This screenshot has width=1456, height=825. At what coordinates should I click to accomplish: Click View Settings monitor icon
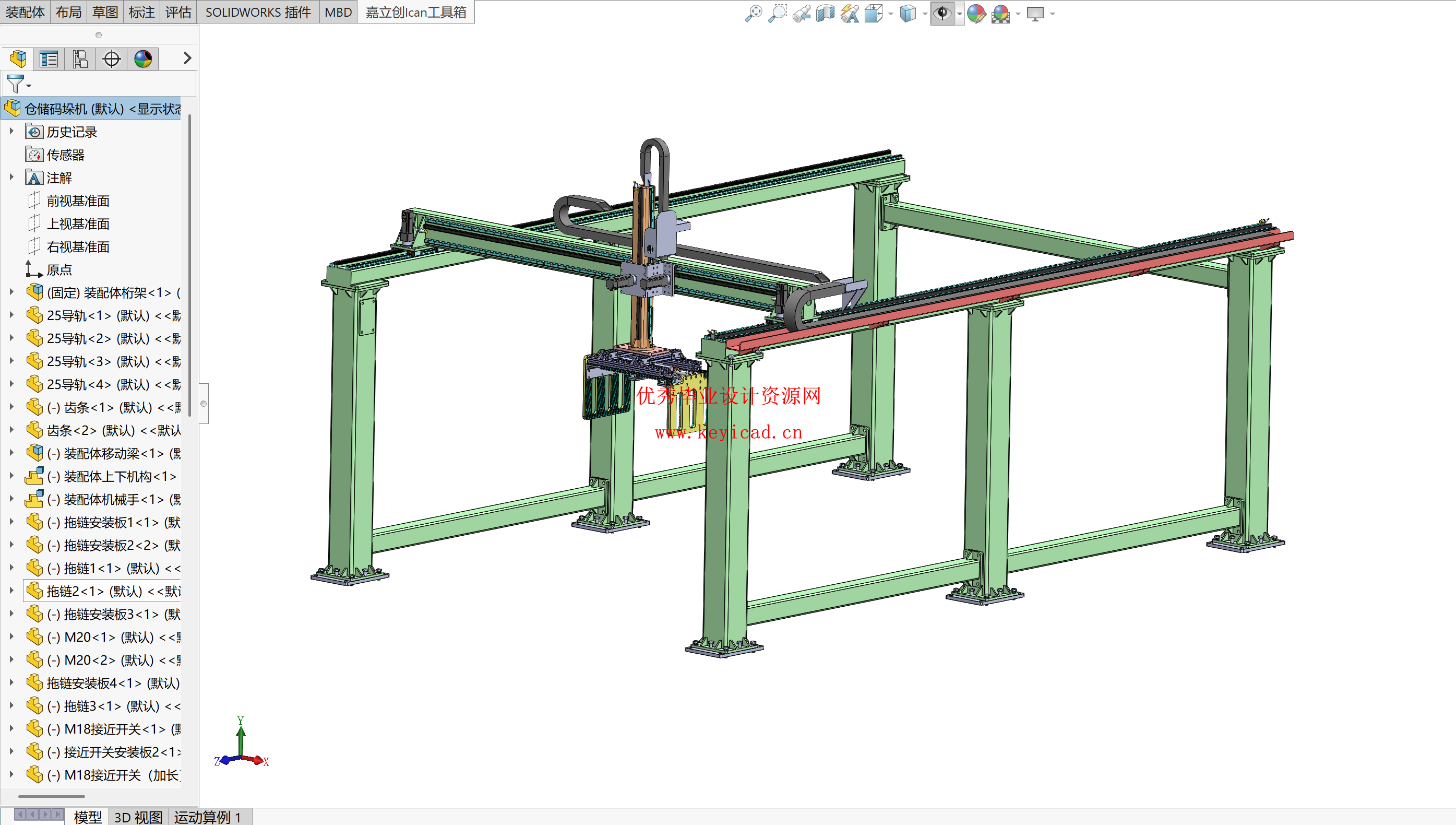(1035, 13)
